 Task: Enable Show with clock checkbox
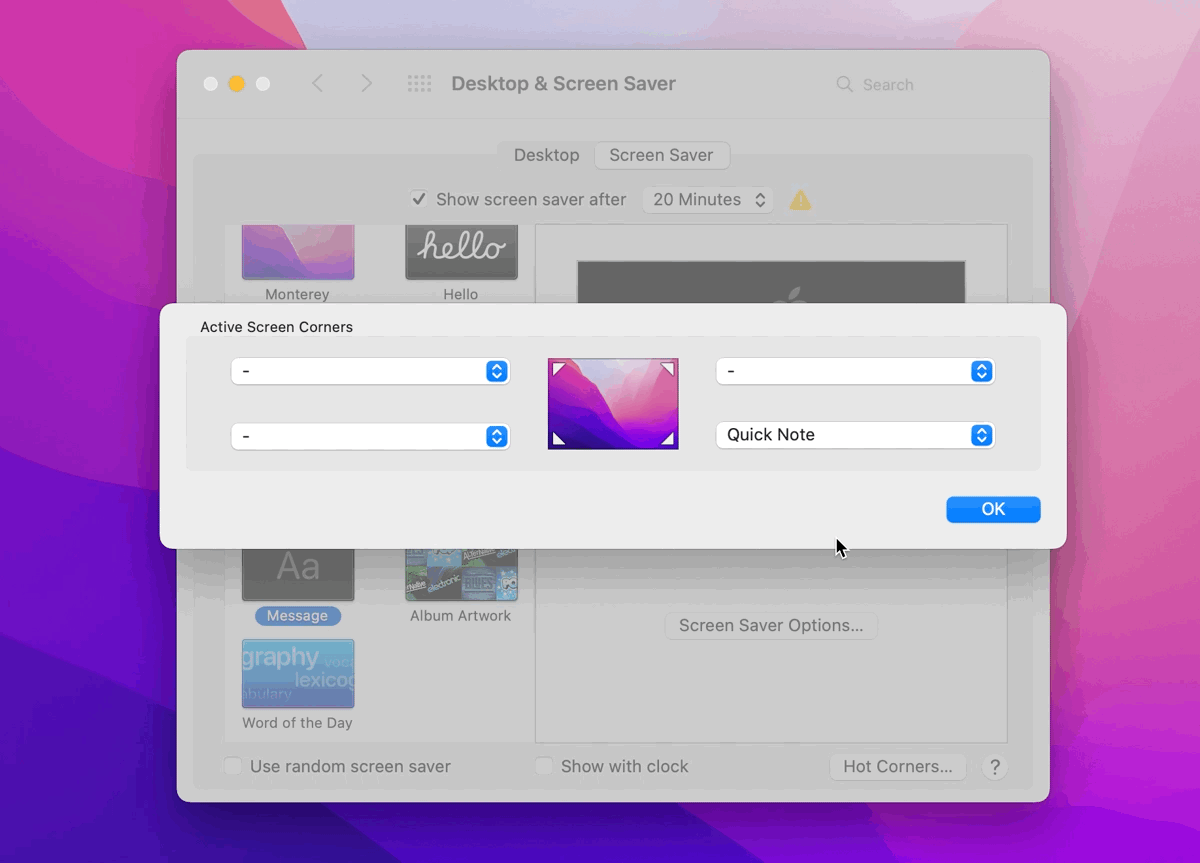(x=544, y=766)
